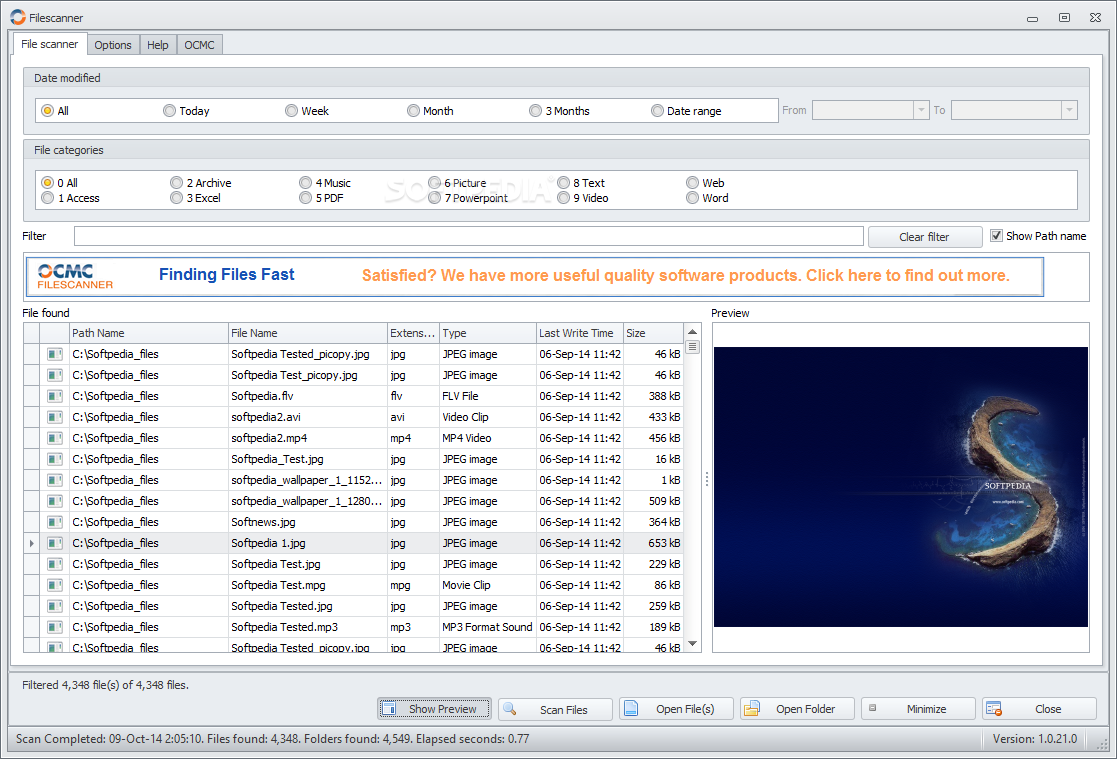Image resolution: width=1117 pixels, height=759 pixels.
Task: Switch to the Help tab
Action: (157, 45)
